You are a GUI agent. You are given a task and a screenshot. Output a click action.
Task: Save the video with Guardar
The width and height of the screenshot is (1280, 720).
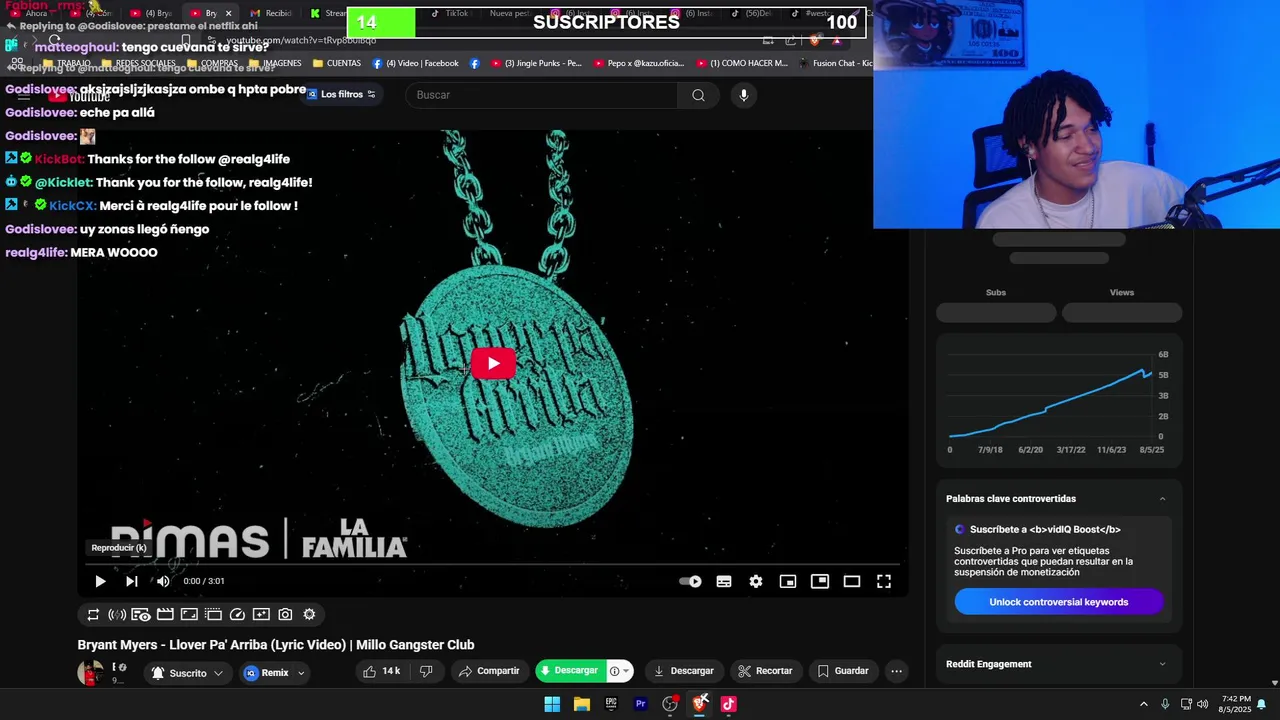click(843, 671)
